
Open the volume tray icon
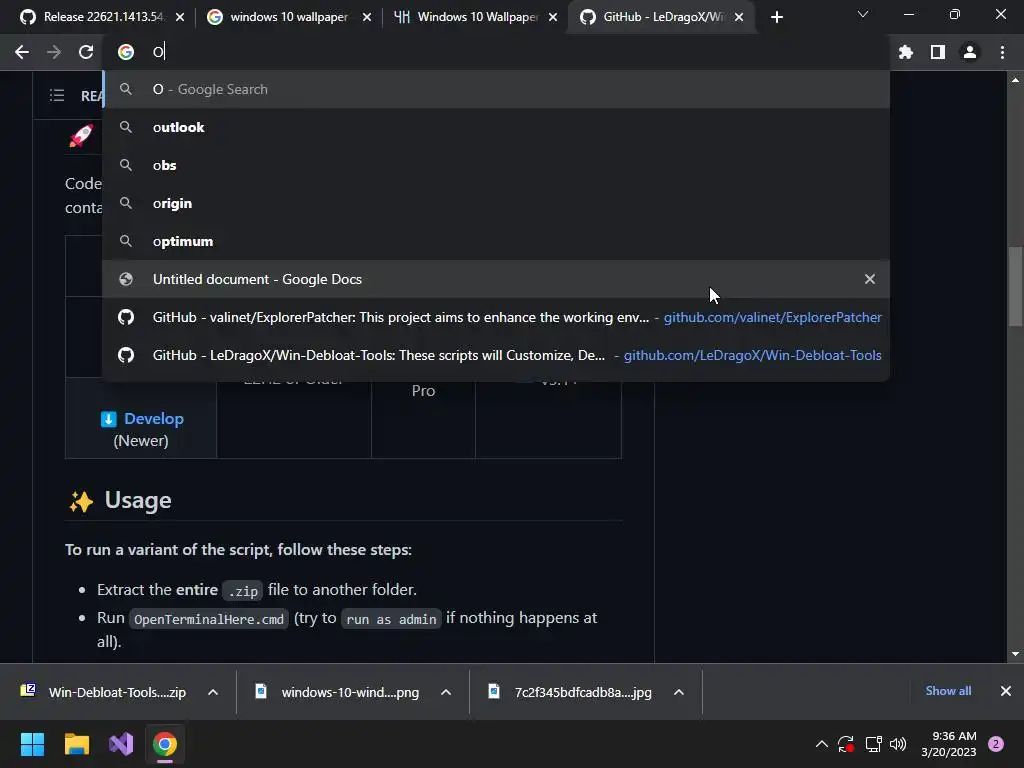click(x=898, y=744)
